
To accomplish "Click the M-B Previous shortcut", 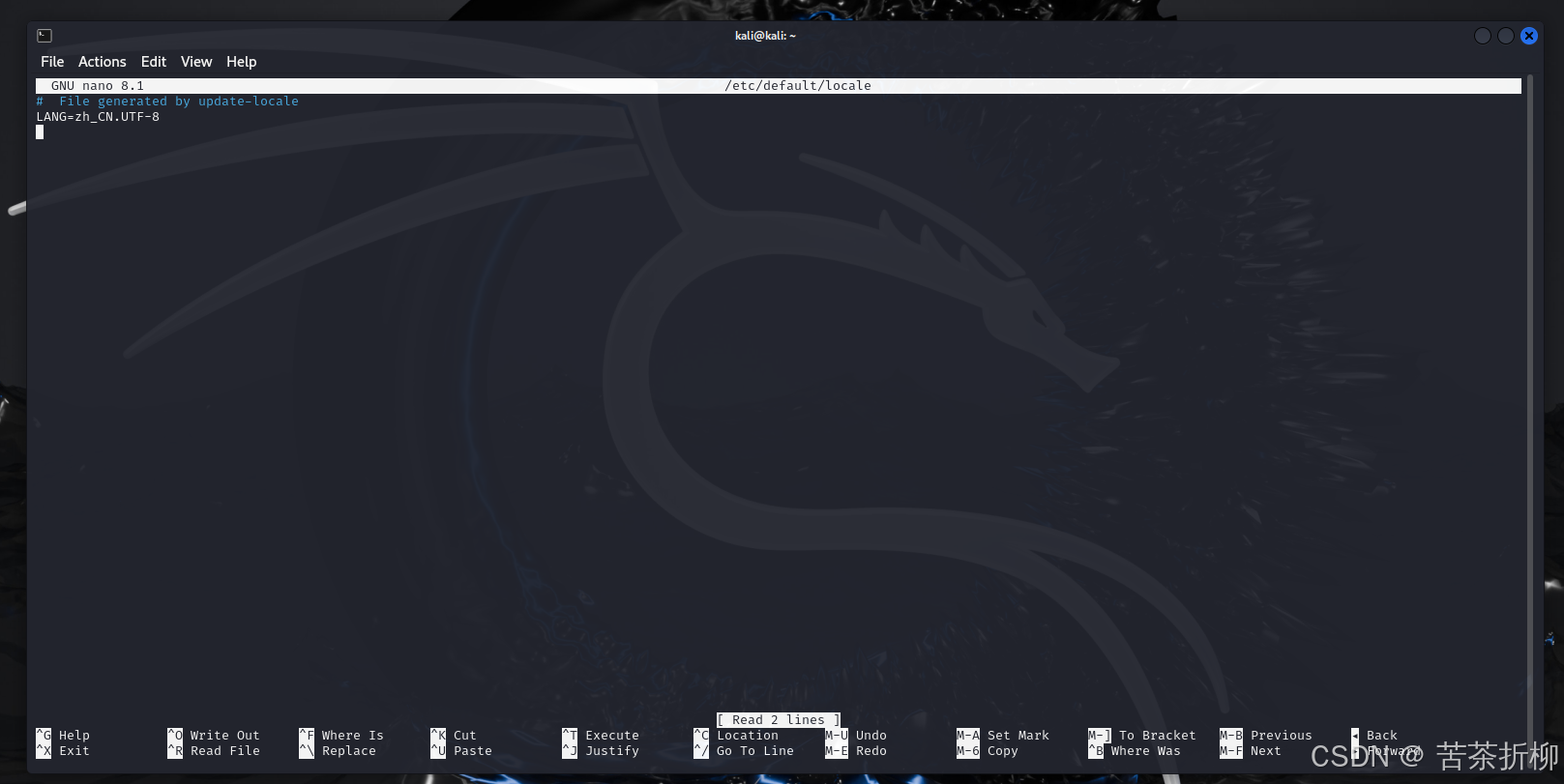I will click(x=1266, y=736).
